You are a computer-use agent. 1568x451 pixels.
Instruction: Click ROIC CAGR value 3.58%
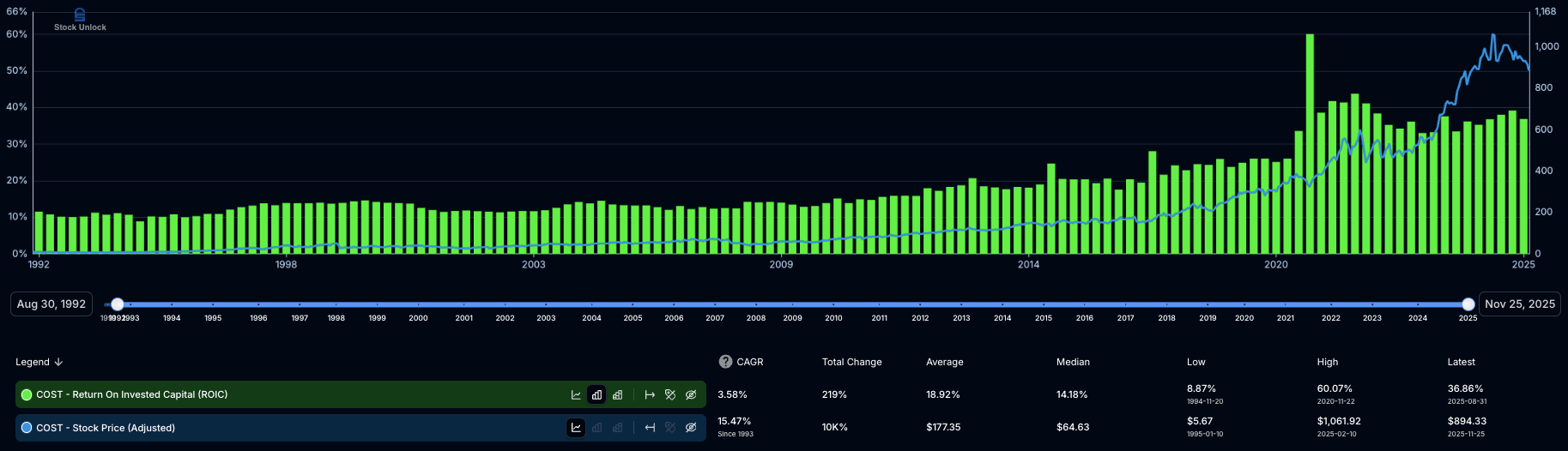[x=733, y=394]
